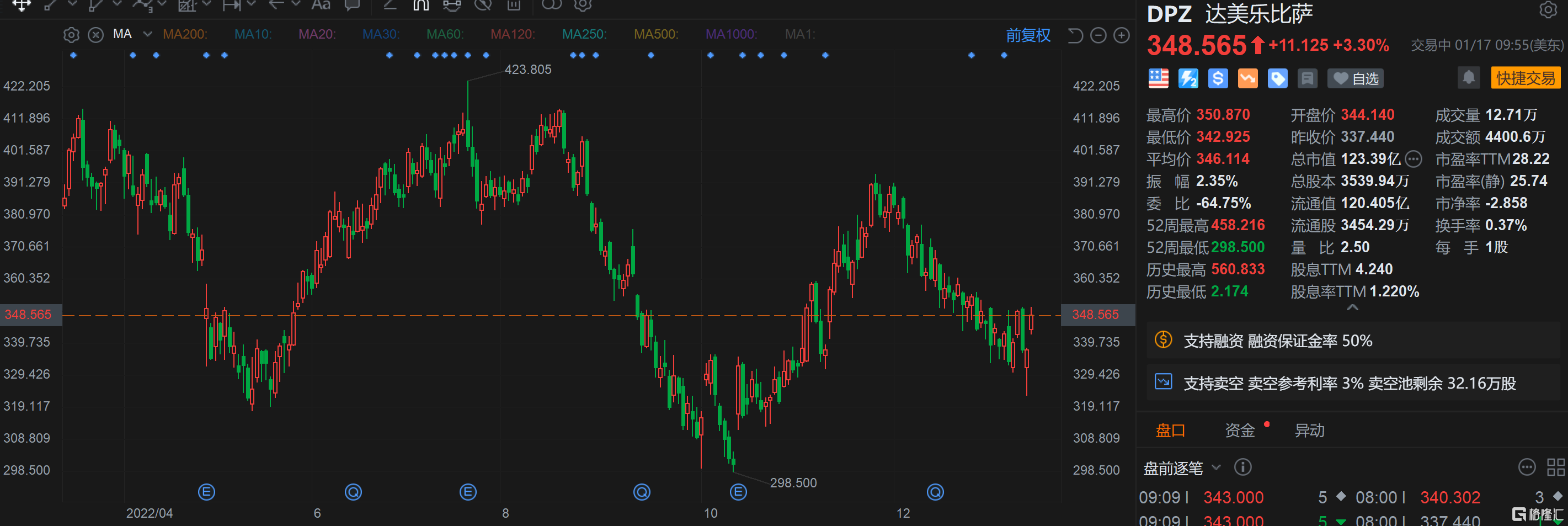
Task: Click the zoom in plus on chart
Action: (x=1121, y=35)
